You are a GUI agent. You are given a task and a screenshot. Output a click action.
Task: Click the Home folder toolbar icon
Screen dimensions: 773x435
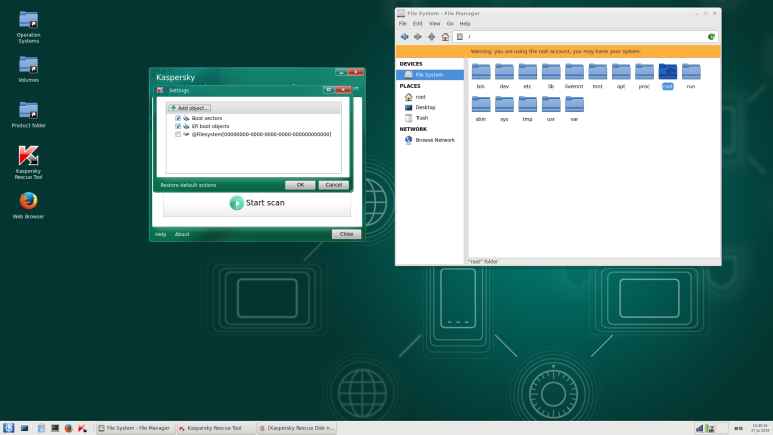pyautogui.click(x=444, y=36)
